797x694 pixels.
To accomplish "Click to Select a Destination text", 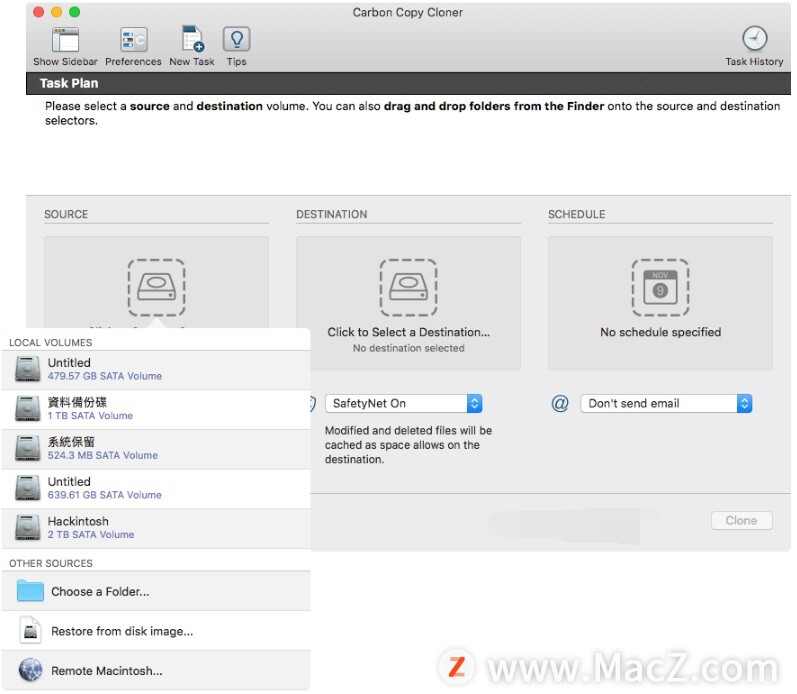I will click(x=409, y=332).
